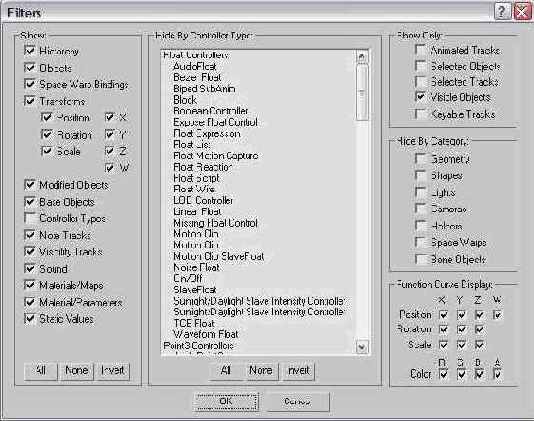Click None button under controller list

pos(261,370)
